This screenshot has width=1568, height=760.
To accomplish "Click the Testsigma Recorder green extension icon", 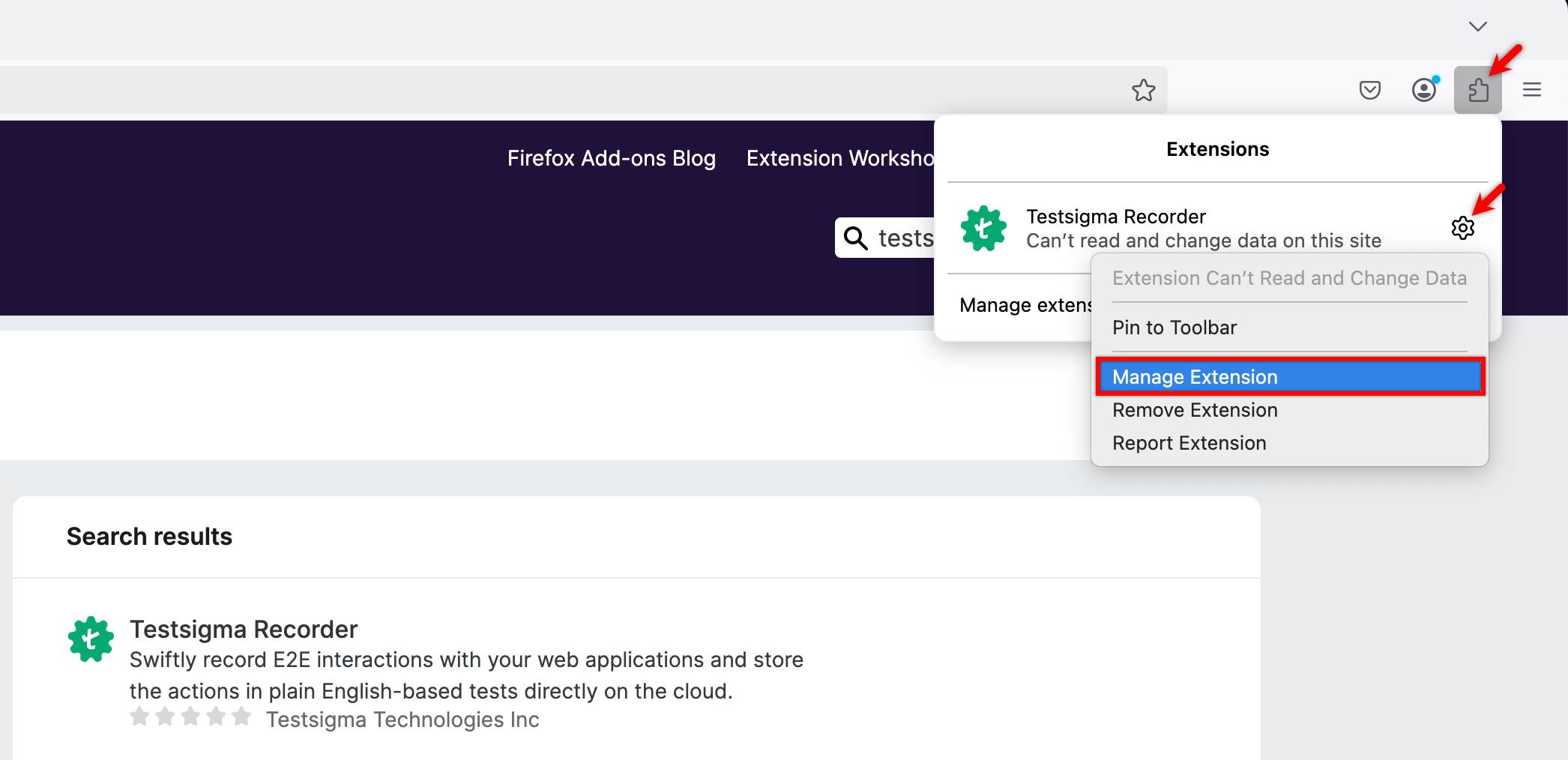I will tap(983, 228).
